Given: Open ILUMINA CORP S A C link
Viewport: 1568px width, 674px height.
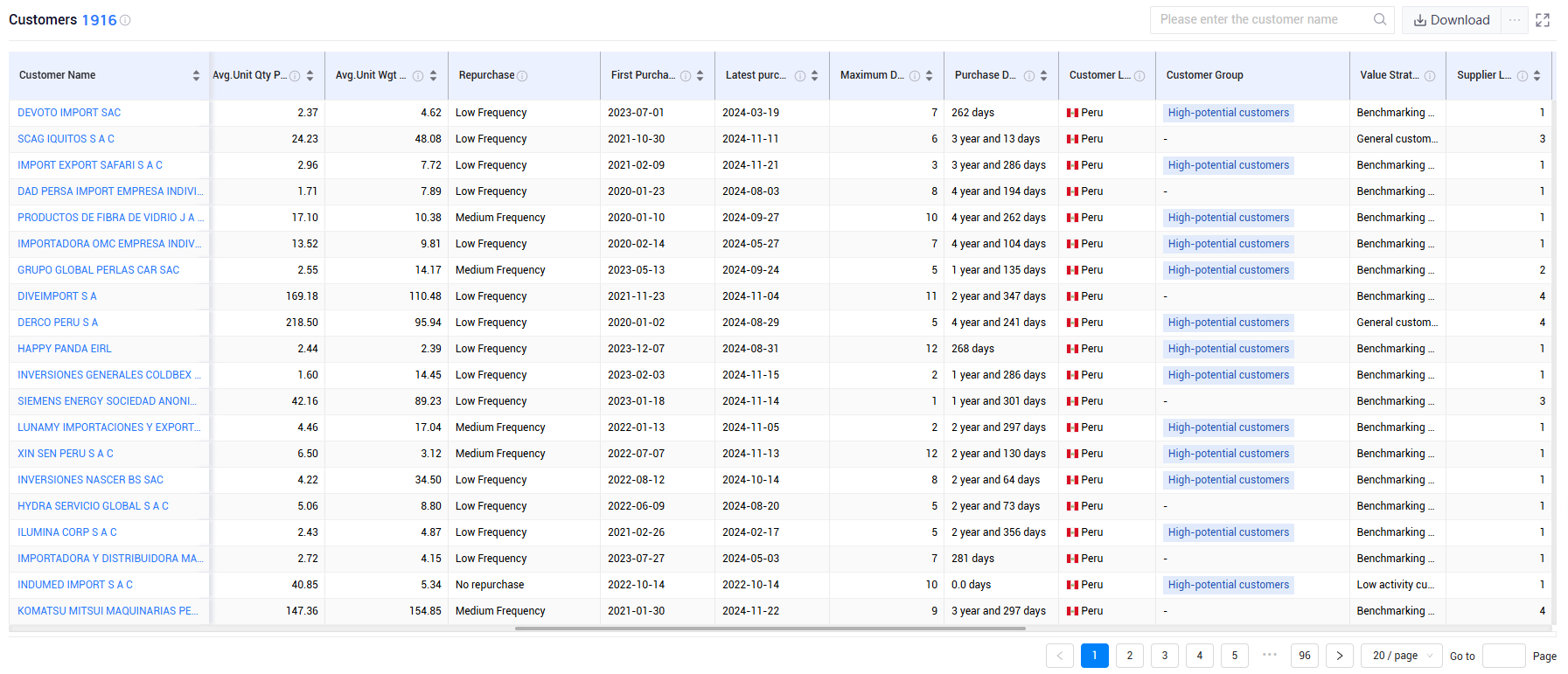Looking at the screenshot, I should [x=67, y=532].
